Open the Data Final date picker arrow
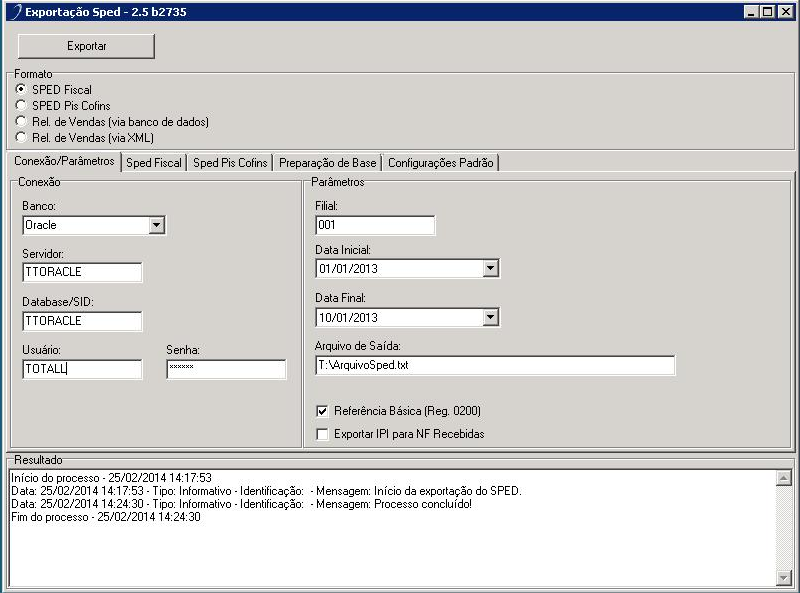This screenshot has height=593, width=800. (x=490, y=317)
